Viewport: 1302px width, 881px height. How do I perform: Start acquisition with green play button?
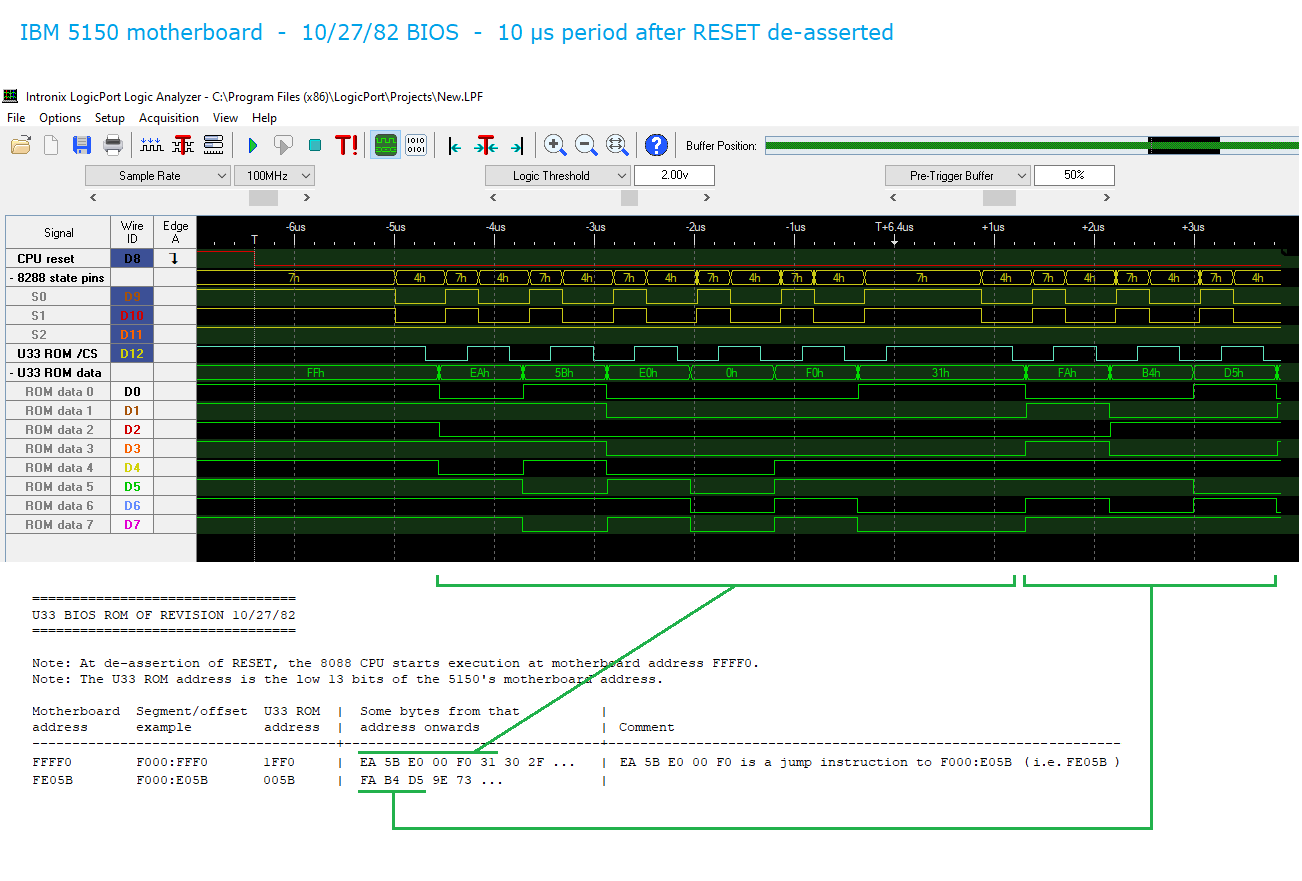point(252,146)
